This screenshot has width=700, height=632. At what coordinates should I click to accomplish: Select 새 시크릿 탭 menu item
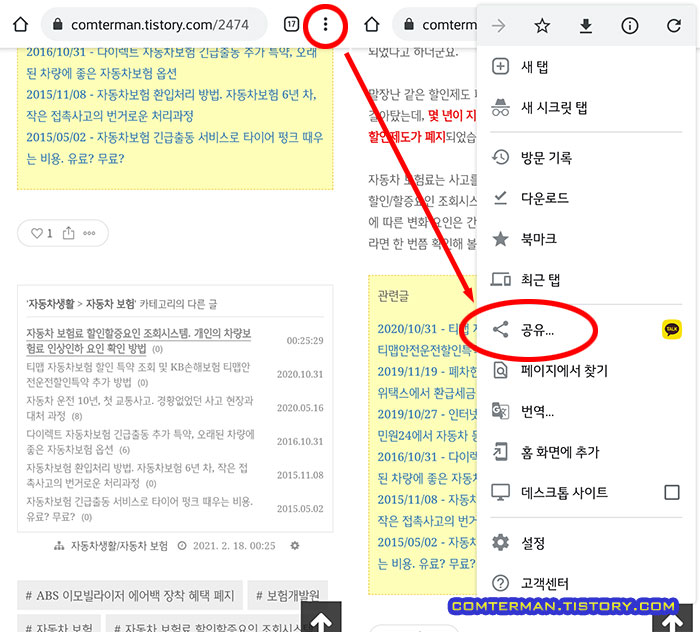(586, 107)
